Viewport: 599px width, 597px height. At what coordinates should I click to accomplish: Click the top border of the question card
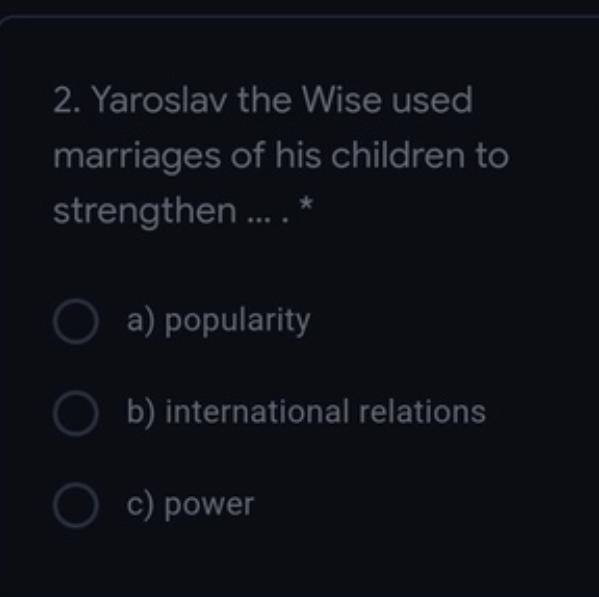[x=302, y=17]
